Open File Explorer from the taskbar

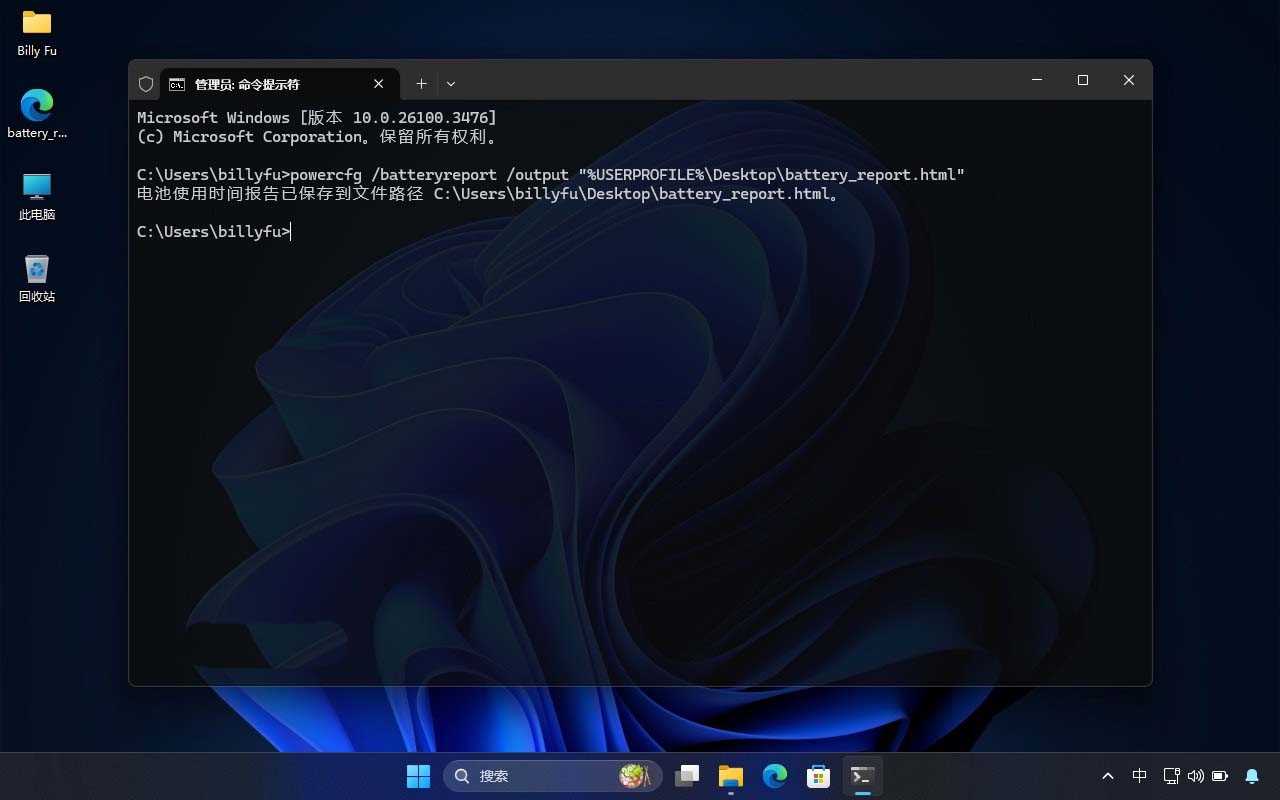(730, 775)
